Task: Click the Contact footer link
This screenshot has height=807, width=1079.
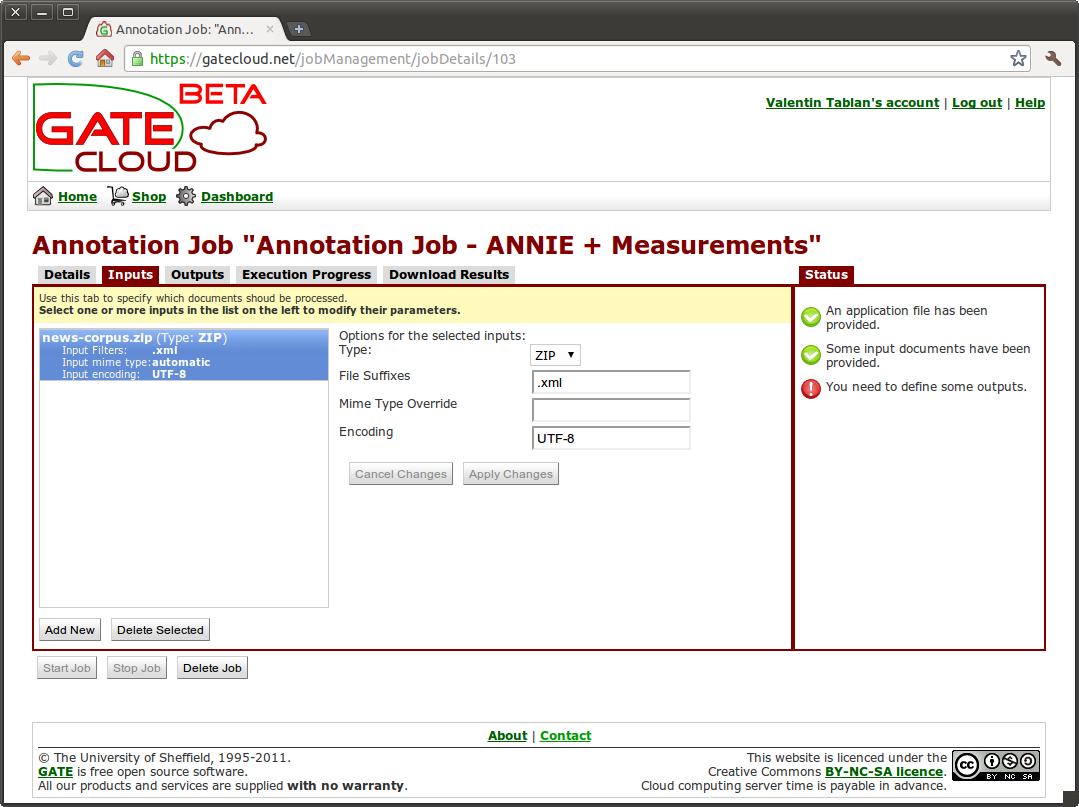Action: pyautogui.click(x=566, y=735)
